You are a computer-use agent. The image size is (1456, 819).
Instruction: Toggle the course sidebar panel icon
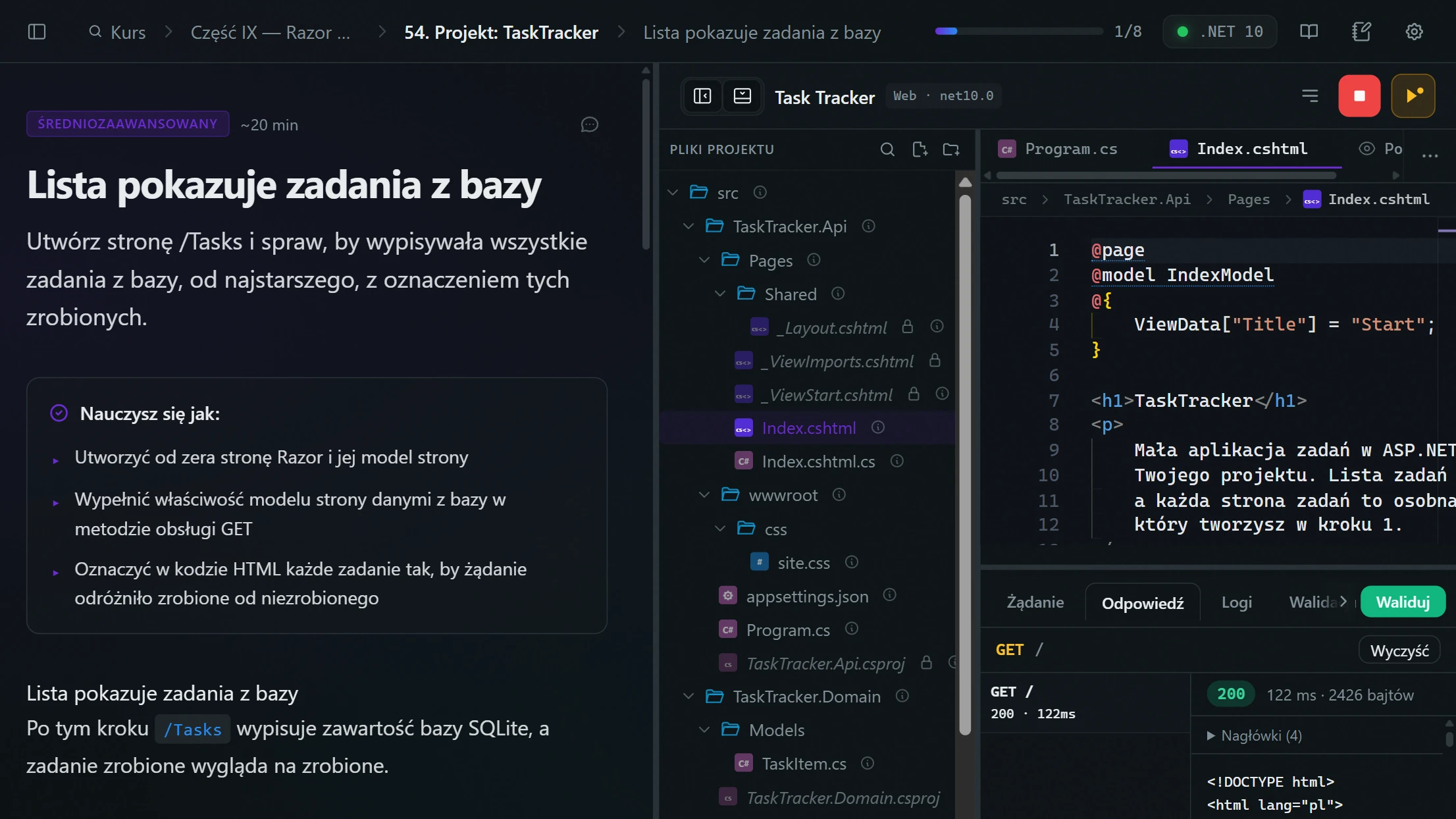(37, 32)
